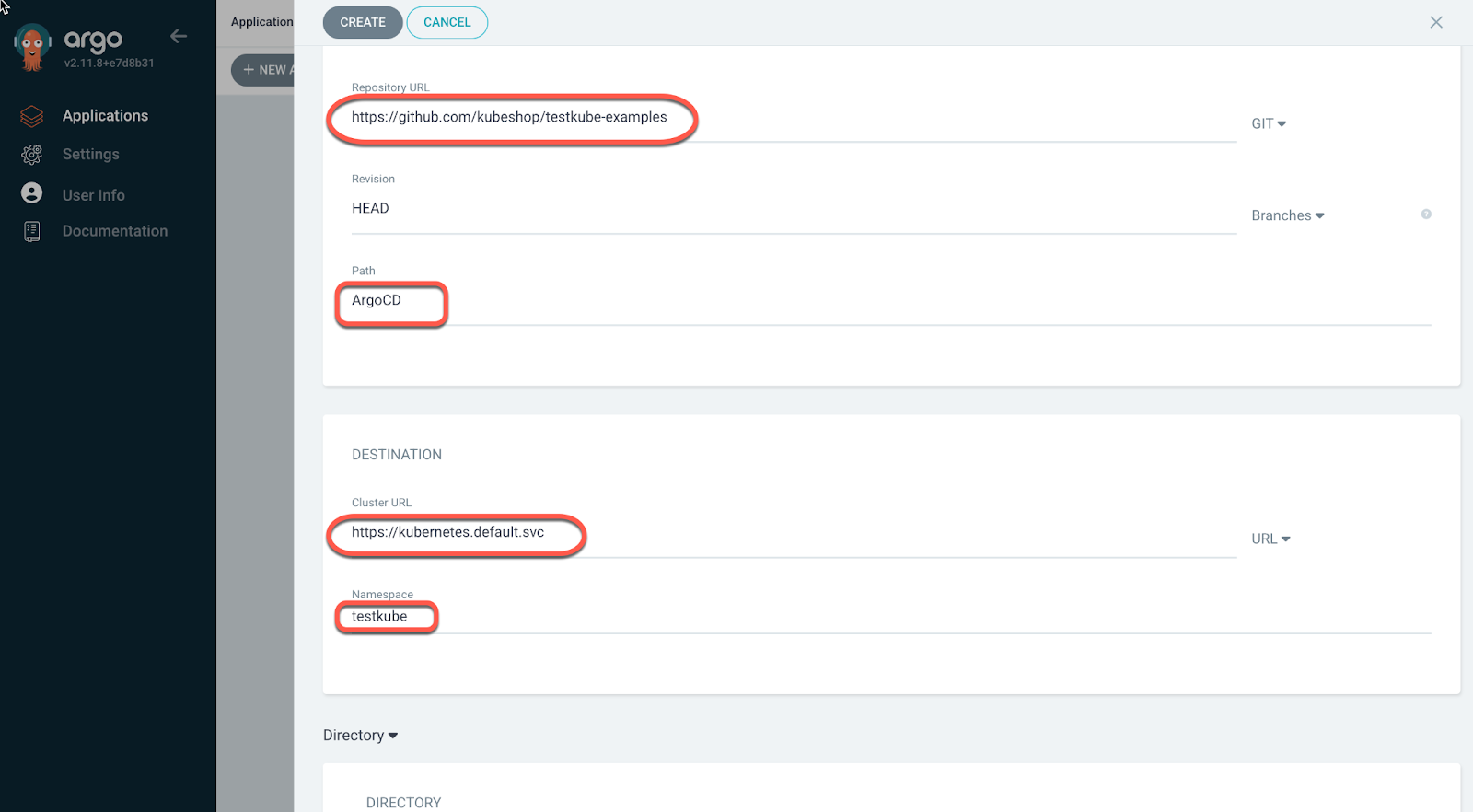Click the DIRECTORY section heading
The width and height of the screenshot is (1473, 812).
tap(403, 803)
